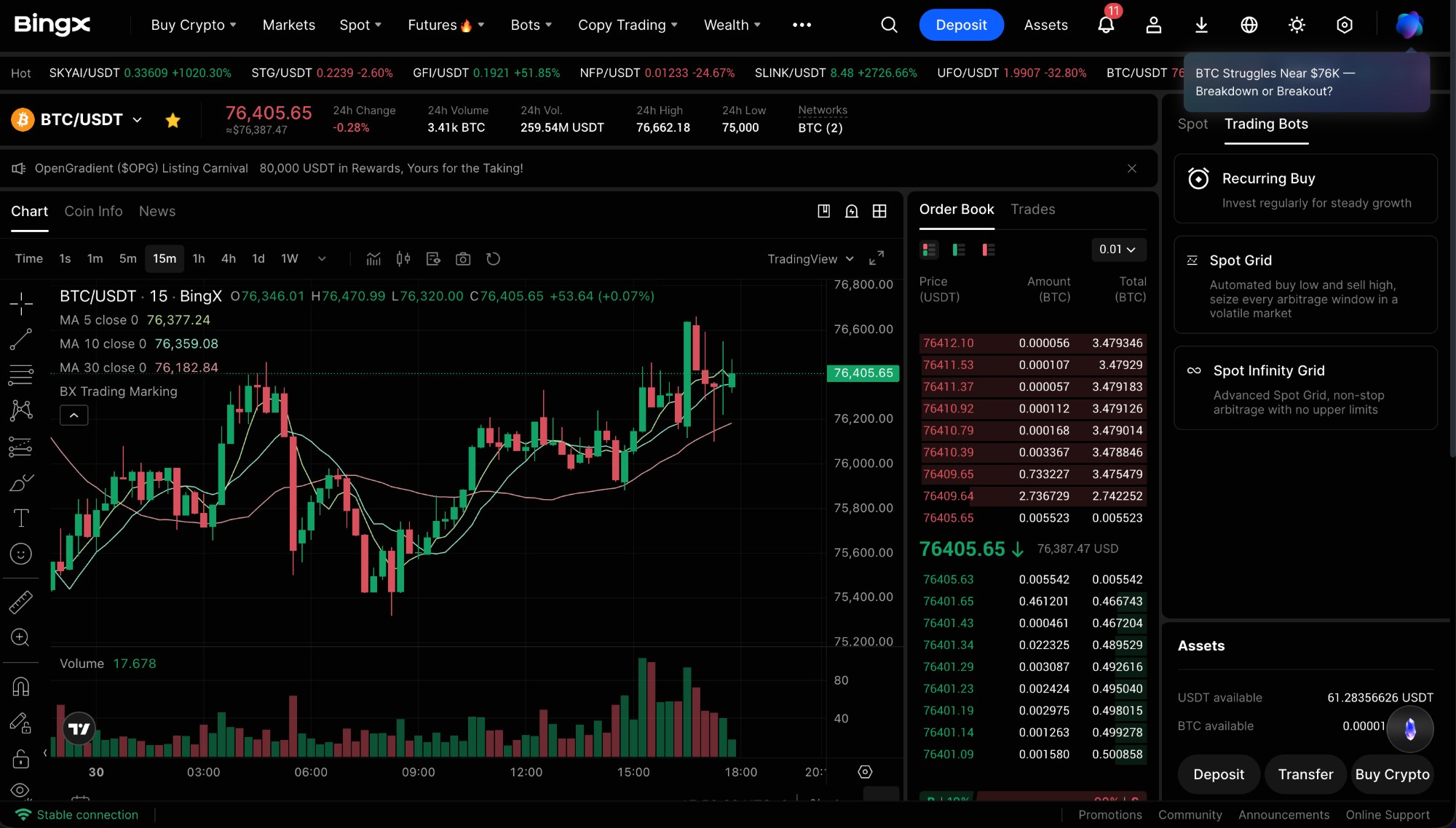Open chart indicators icon

pos(373,259)
